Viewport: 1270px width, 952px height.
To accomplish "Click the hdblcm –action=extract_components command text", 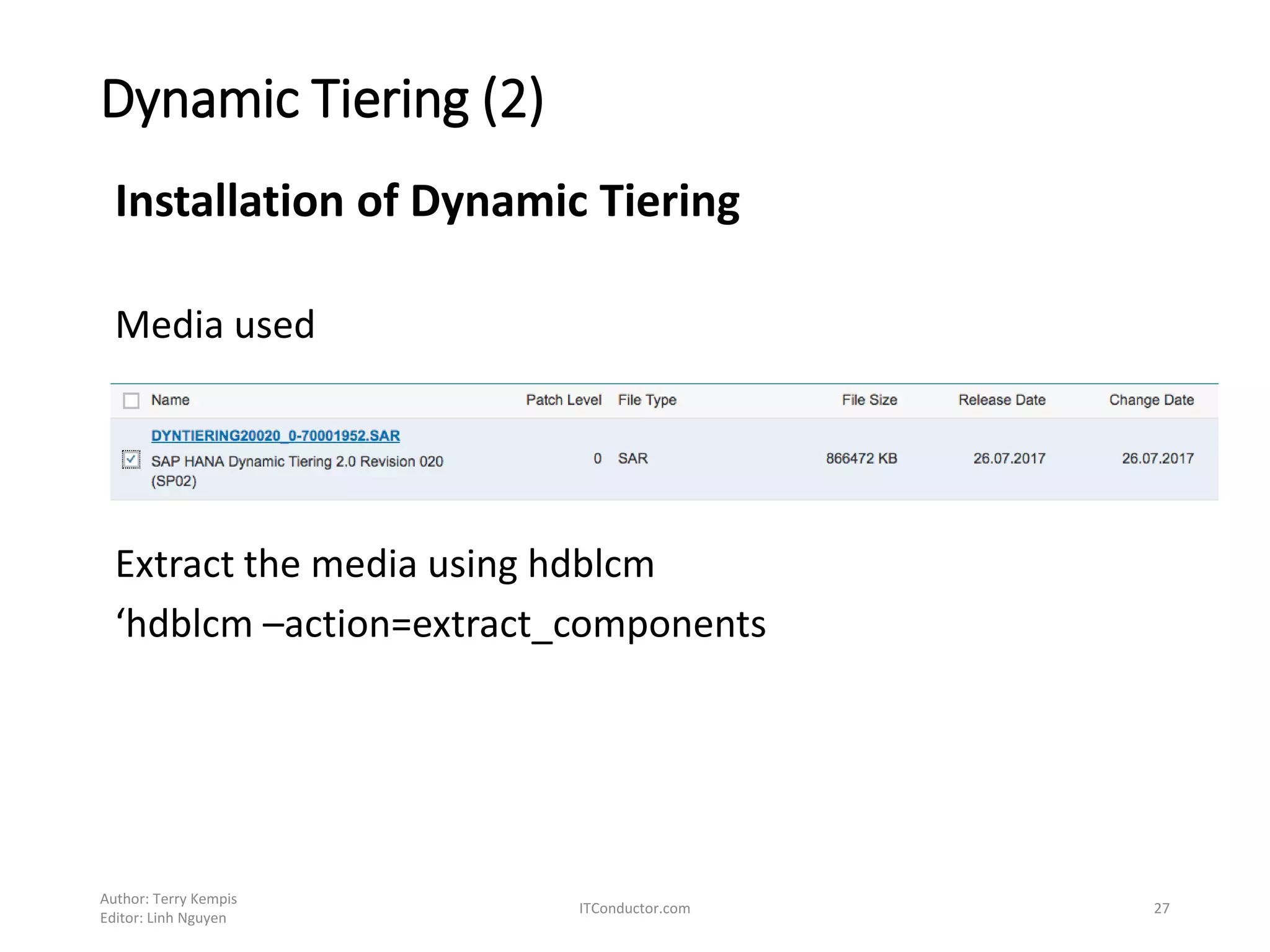I will [x=441, y=624].
